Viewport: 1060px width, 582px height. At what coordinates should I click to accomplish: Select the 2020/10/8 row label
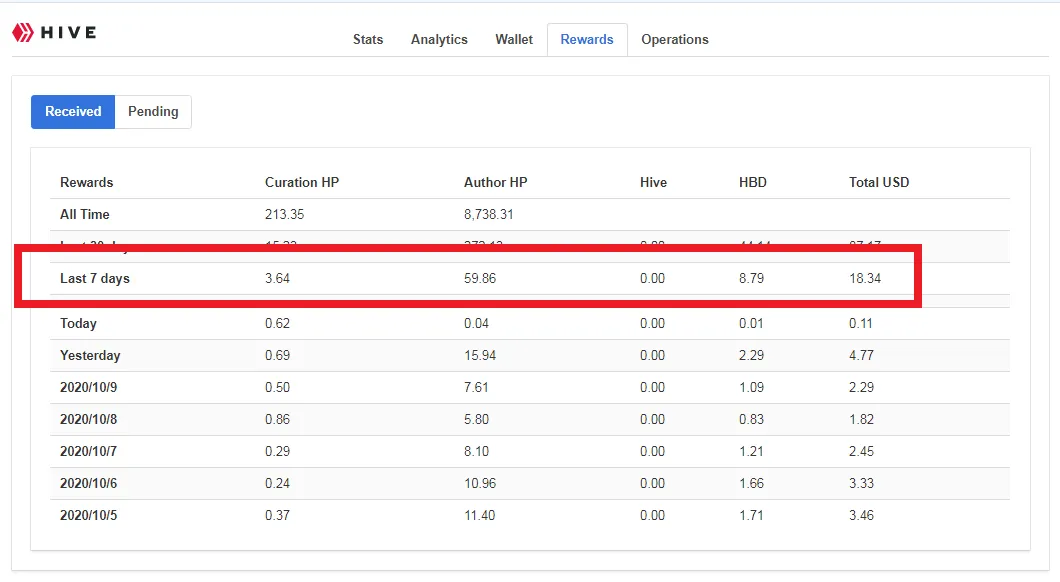point(89,419)
